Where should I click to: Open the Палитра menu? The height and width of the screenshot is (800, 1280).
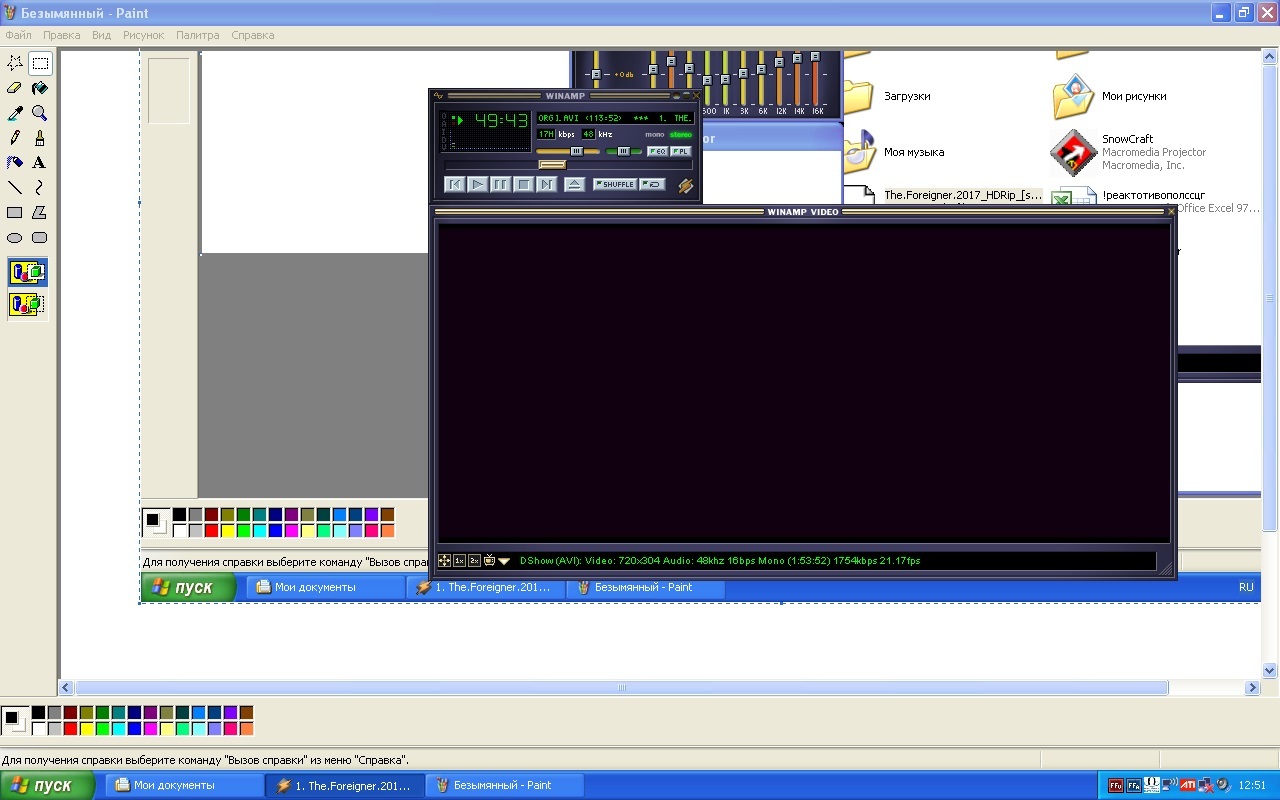point(198,35)
